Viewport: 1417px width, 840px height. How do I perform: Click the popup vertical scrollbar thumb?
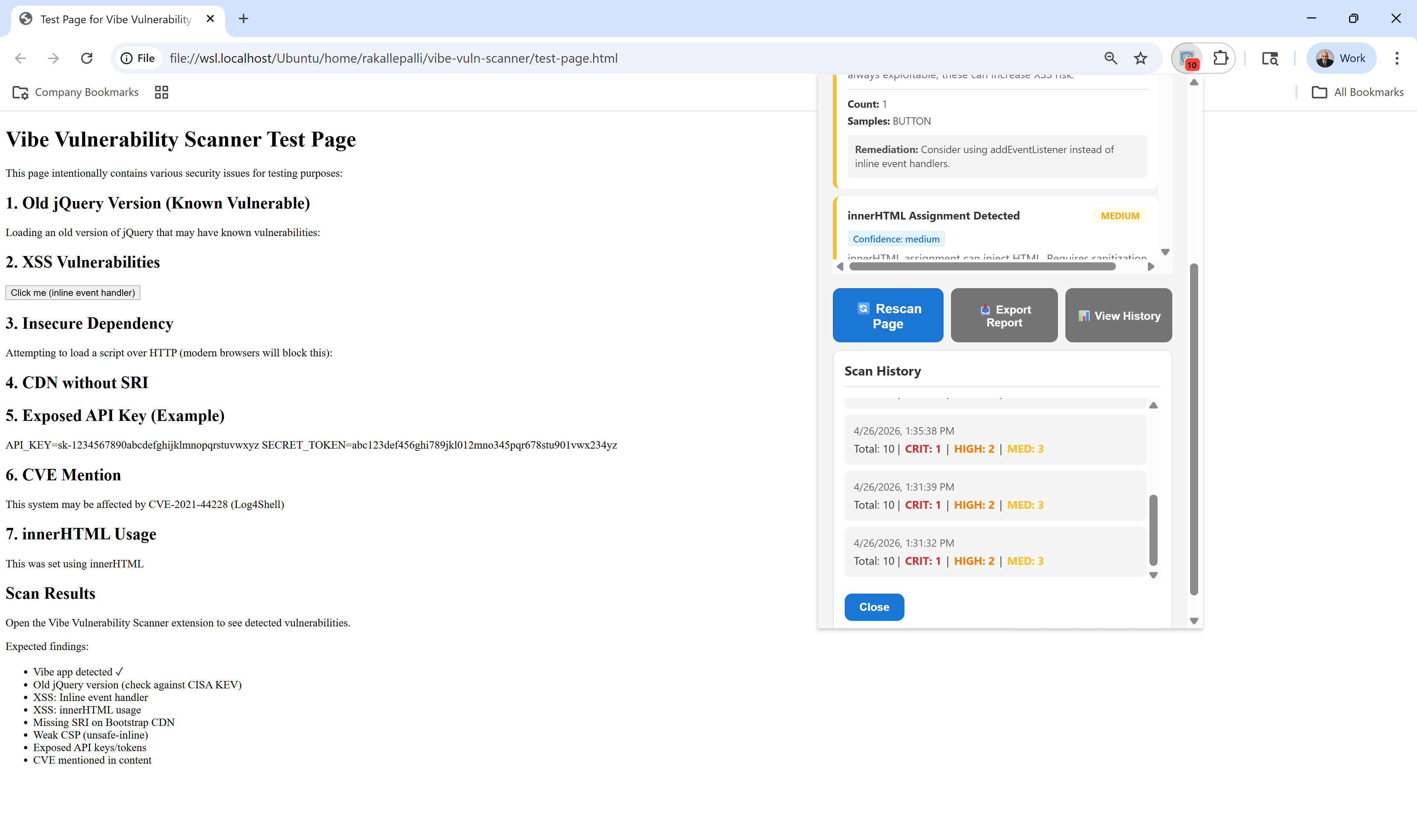[x=1193, y=429]
